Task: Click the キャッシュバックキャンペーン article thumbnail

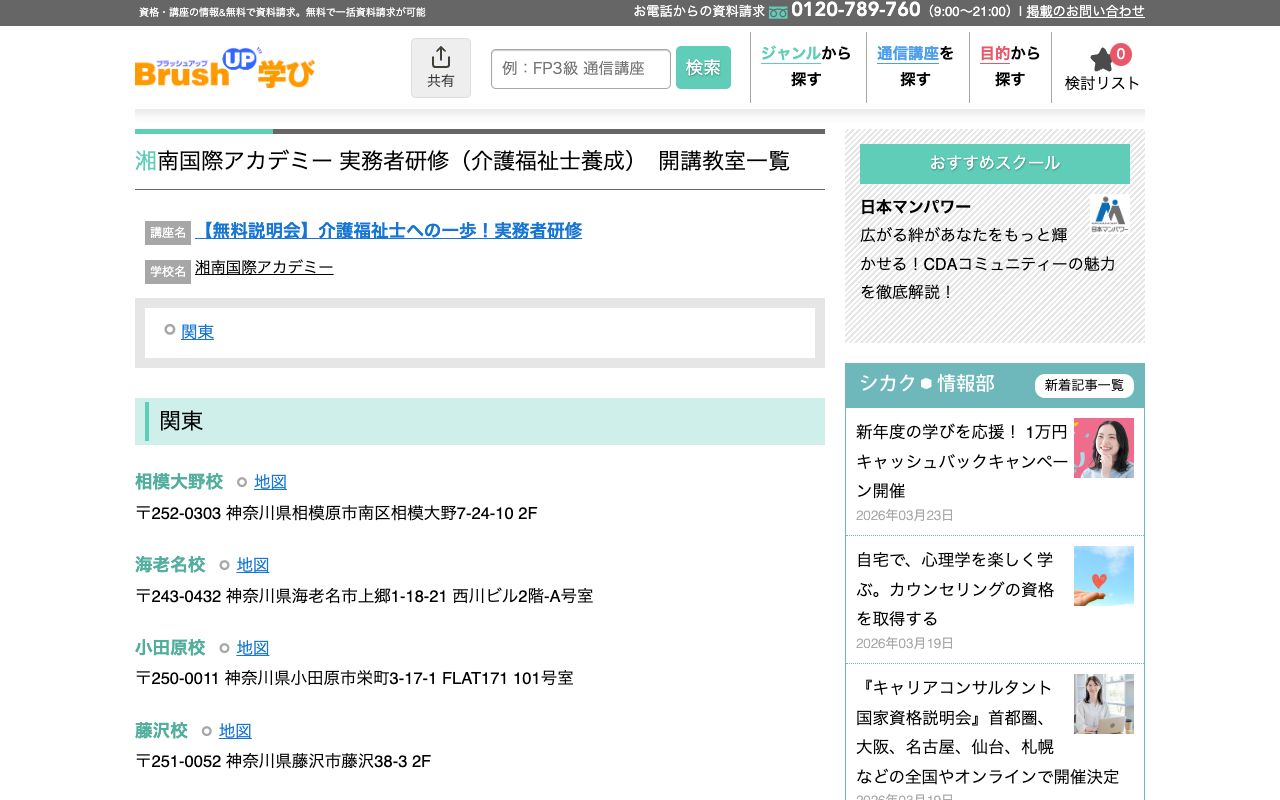Action: (1104, 448)
